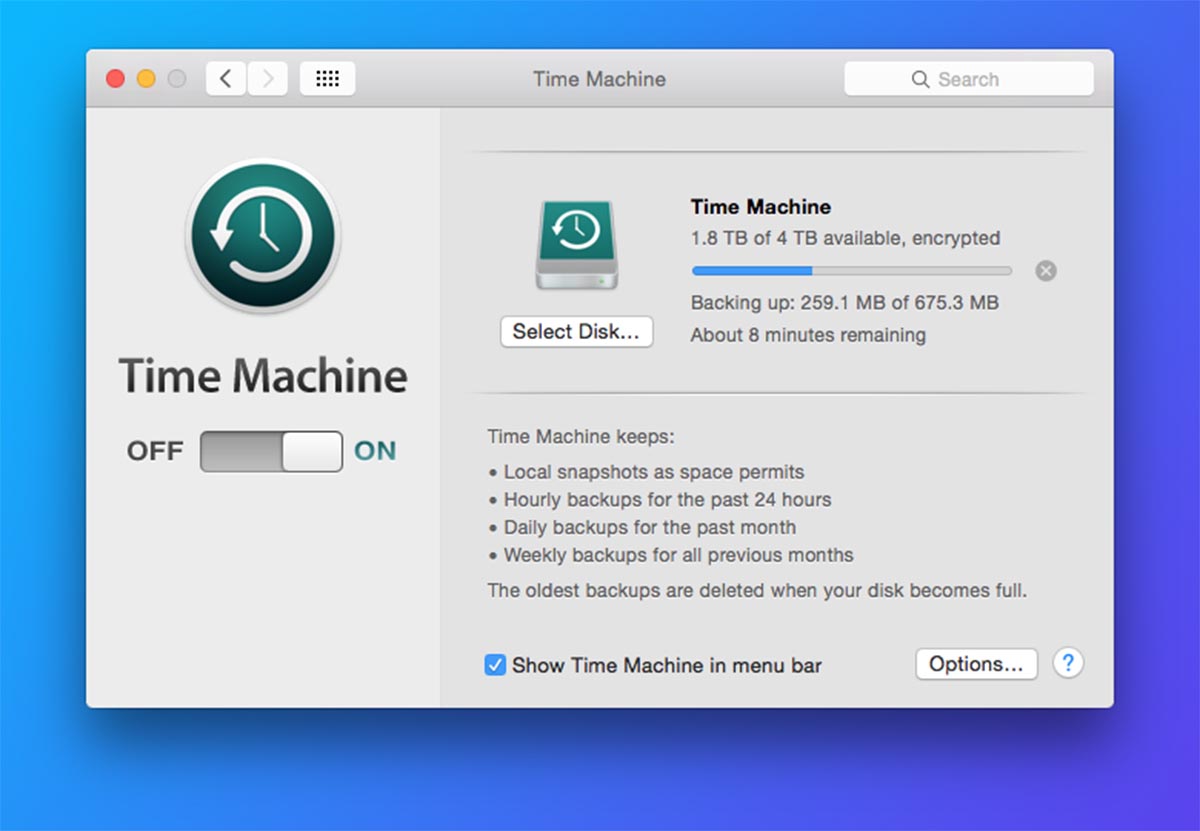Uncheck Show Time Machine in menu bar

[495, 665]
